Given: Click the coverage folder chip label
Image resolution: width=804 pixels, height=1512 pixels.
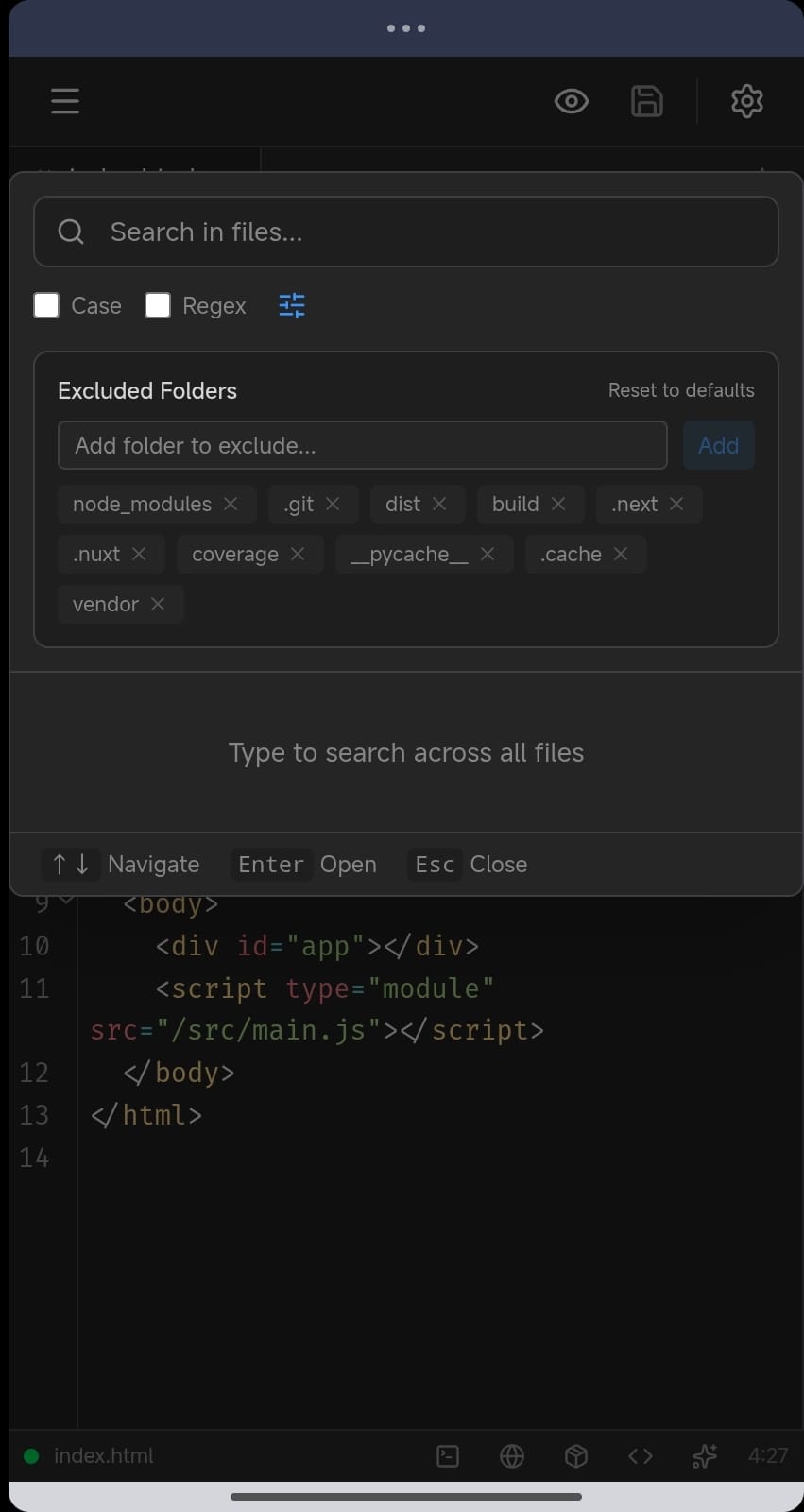Looking at the screenshot, I should 235,554.
